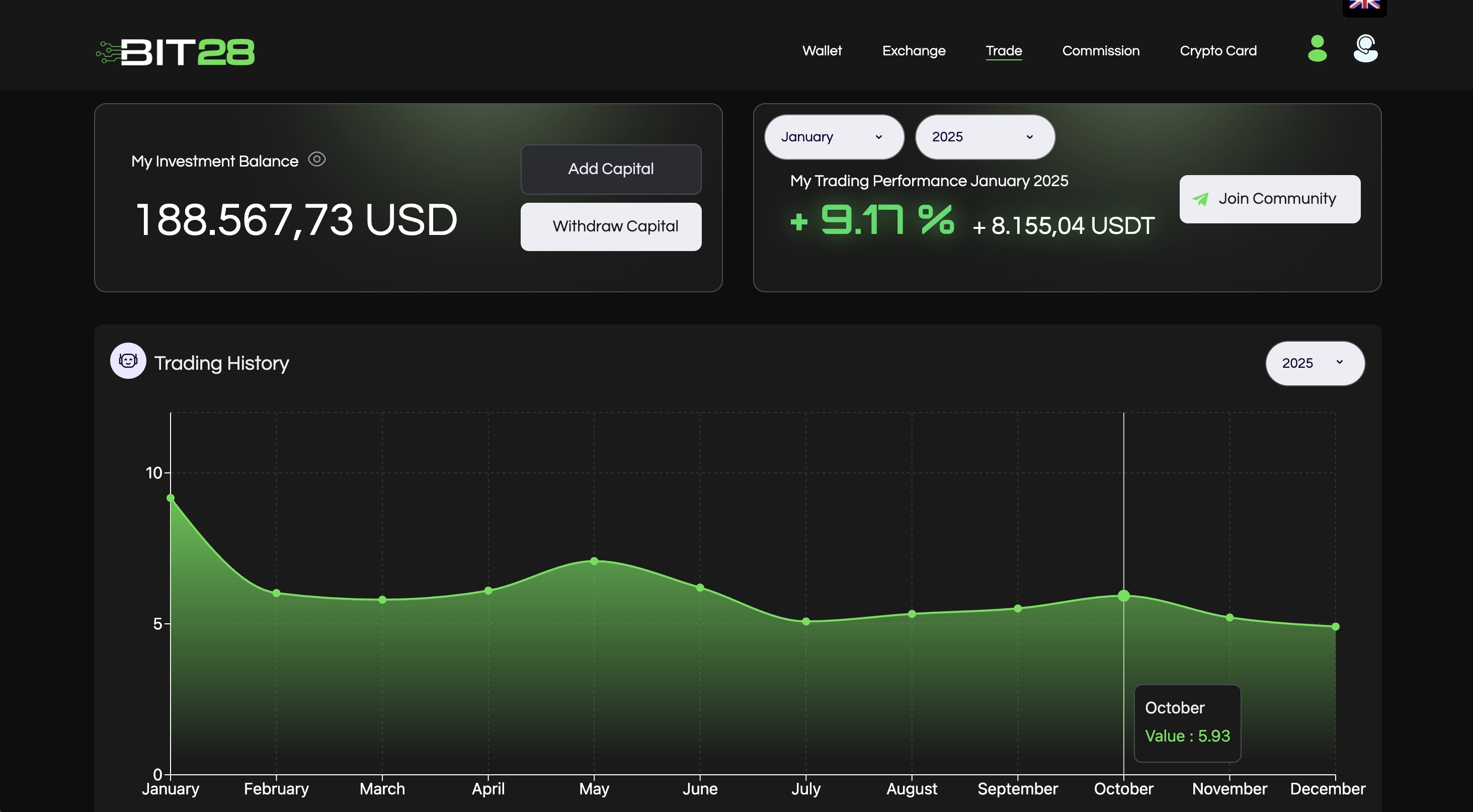Image resolution: width=1473 pixels, height=812 pixels.
Task: Navigate to the Commission page
Action: [x=1100, y=51]
